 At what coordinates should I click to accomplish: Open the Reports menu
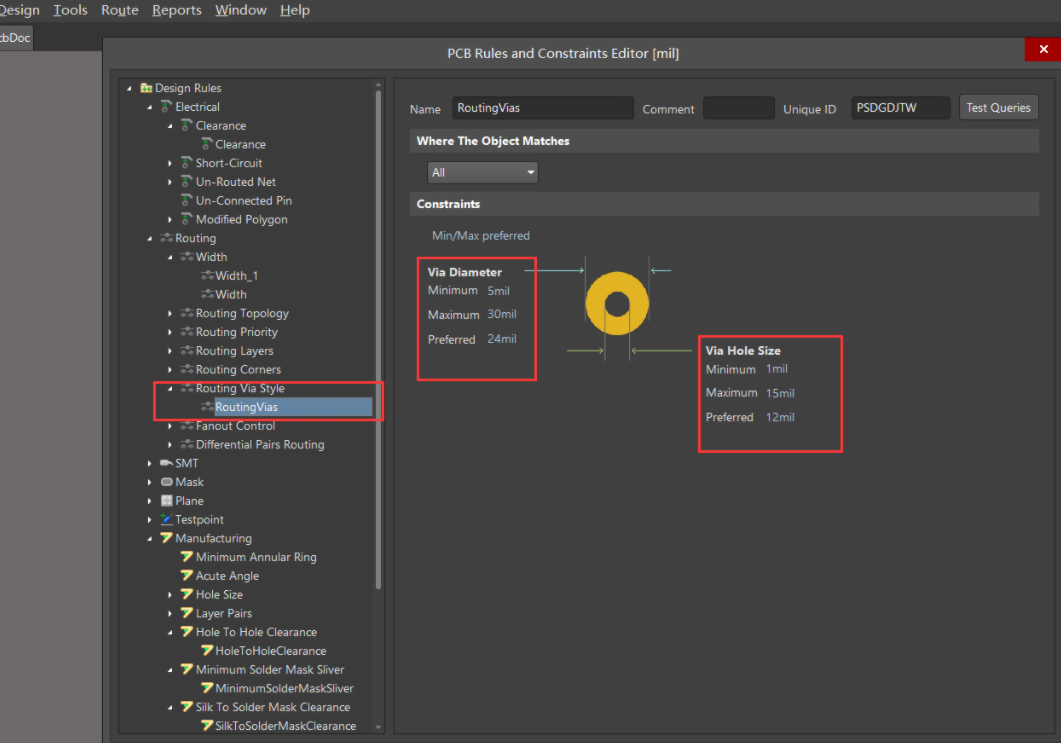tap(177, 10)
